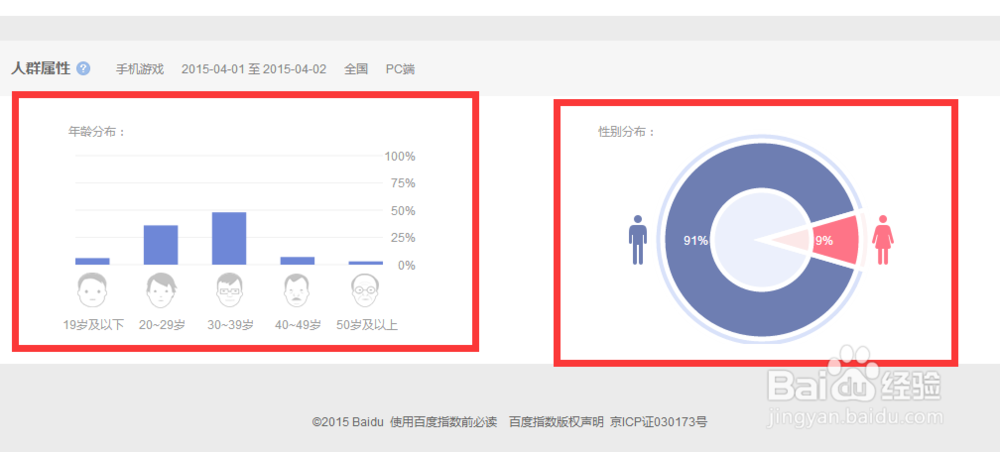Click the pink female figure icon
The height and width of the screenshot is (452, 1000).
click(883, 240)
